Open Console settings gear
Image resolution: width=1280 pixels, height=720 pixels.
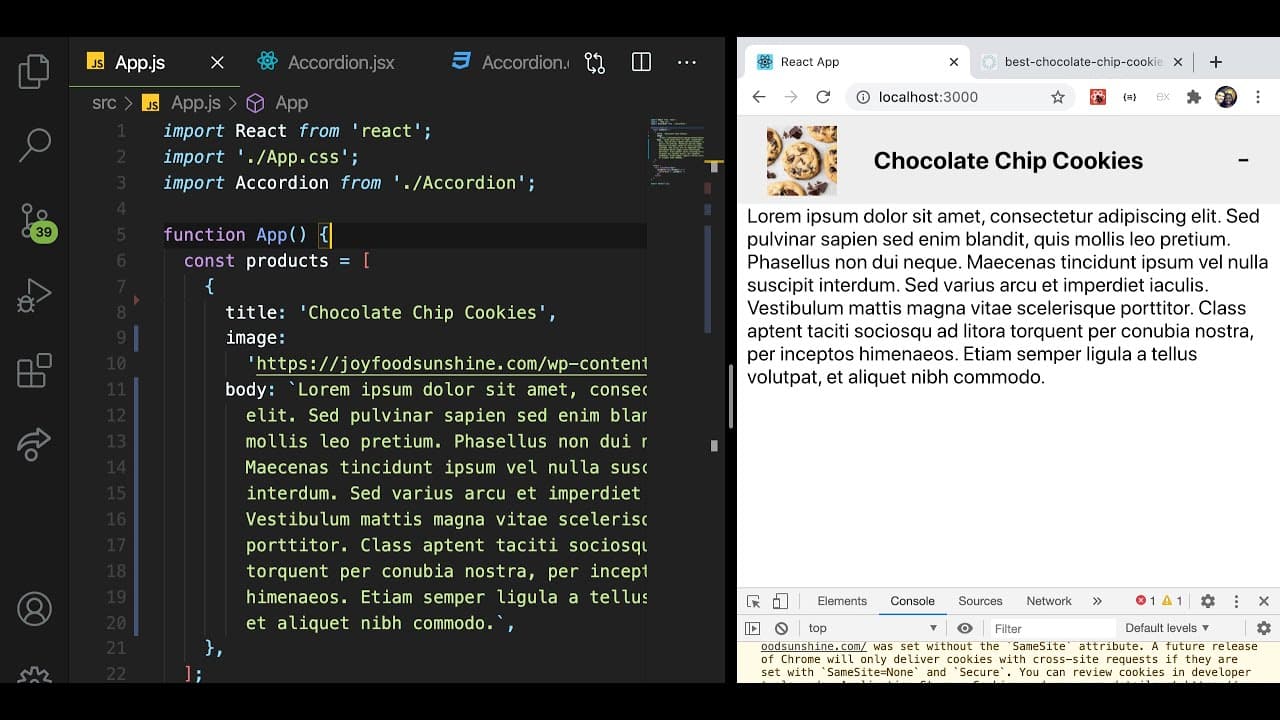click(x=1264, y=628)
